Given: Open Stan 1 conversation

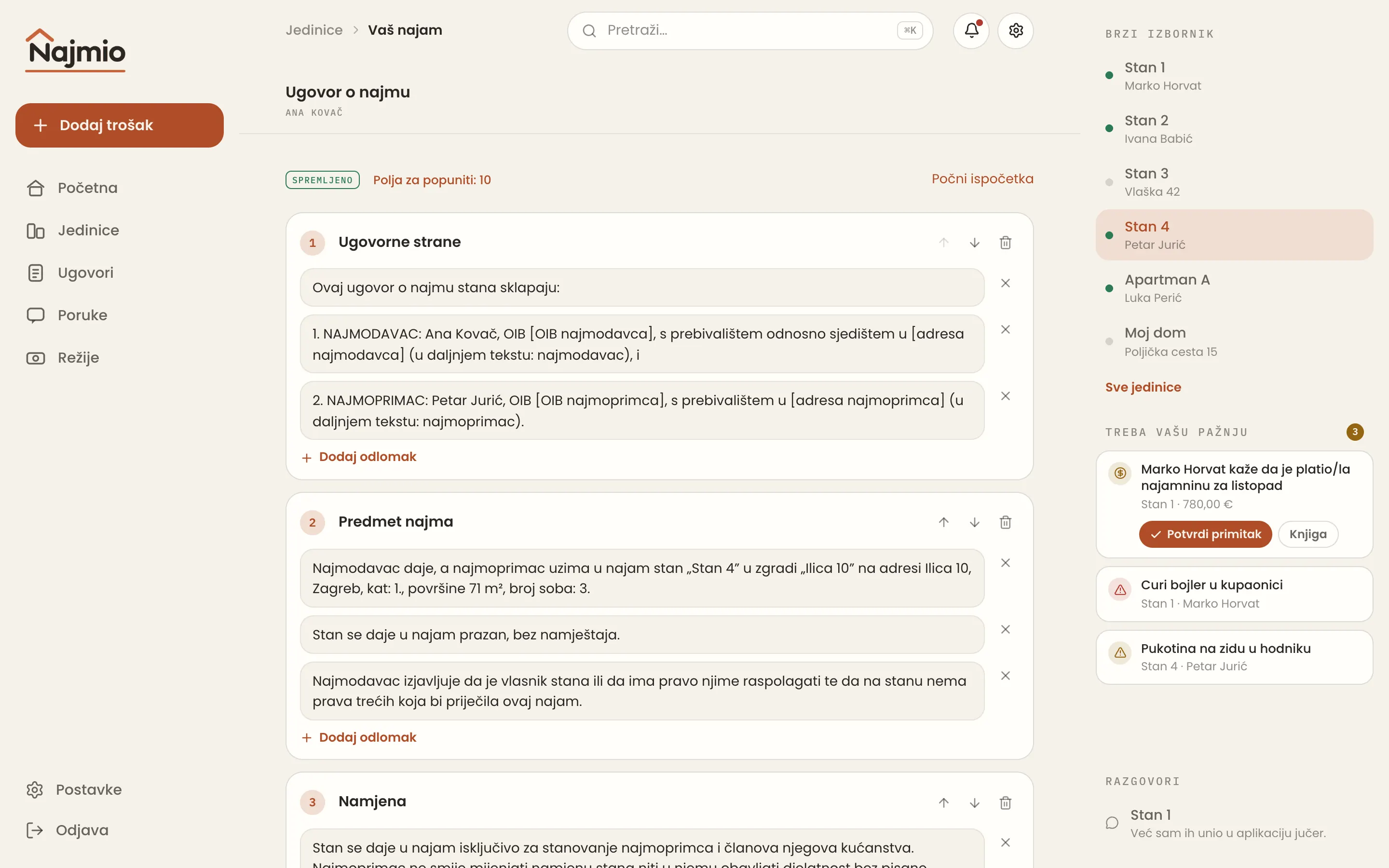Looking at the screenshot, I should point(1234,823).
